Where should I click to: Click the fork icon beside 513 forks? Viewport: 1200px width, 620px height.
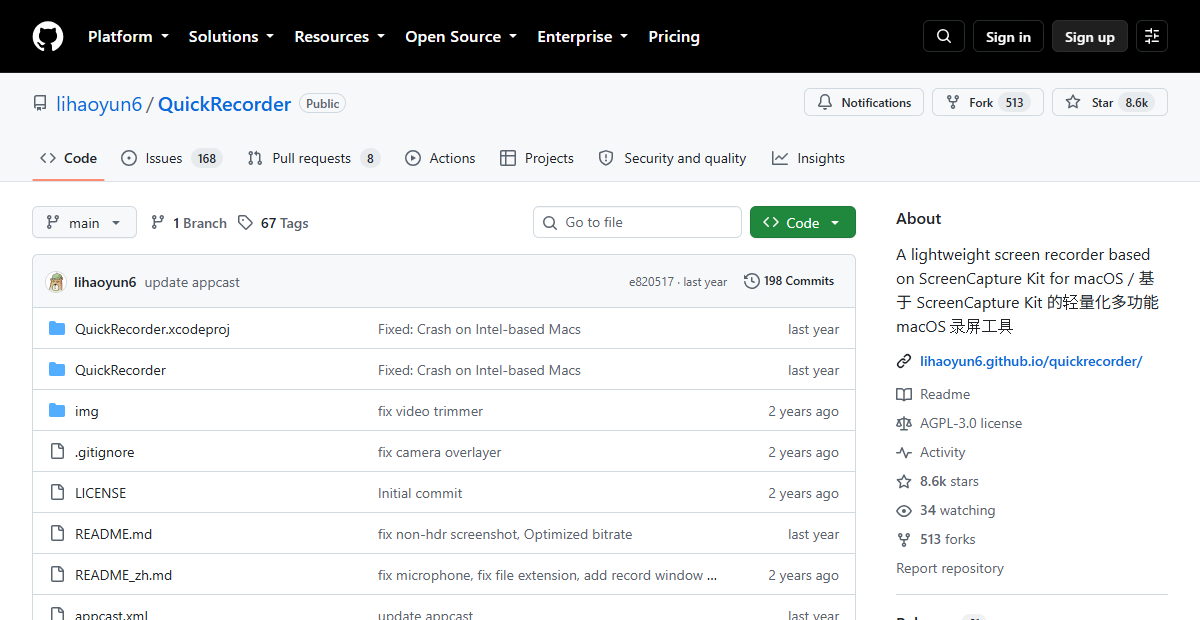click(x=904, y=539)
